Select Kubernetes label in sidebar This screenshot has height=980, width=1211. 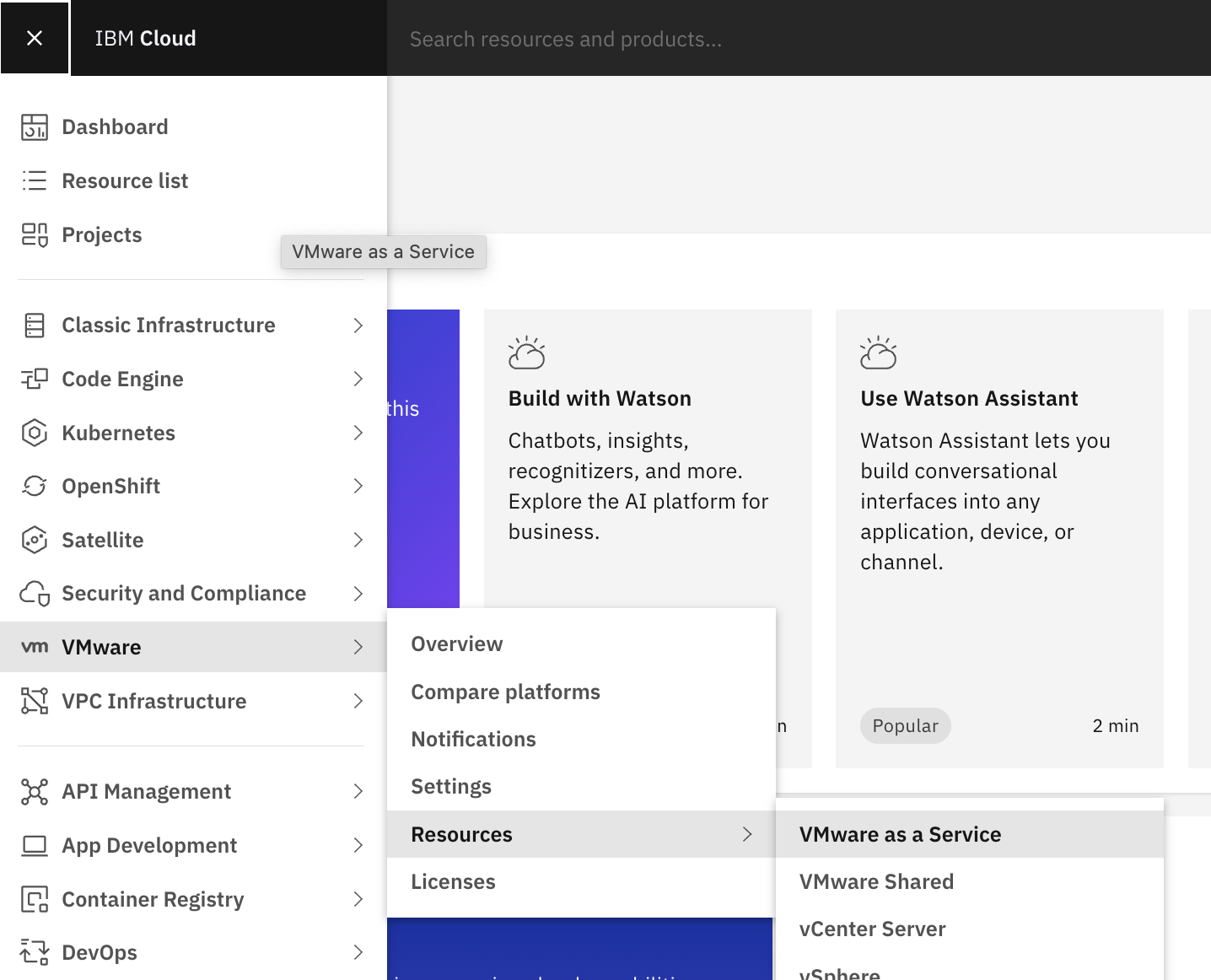coord(118,433)
